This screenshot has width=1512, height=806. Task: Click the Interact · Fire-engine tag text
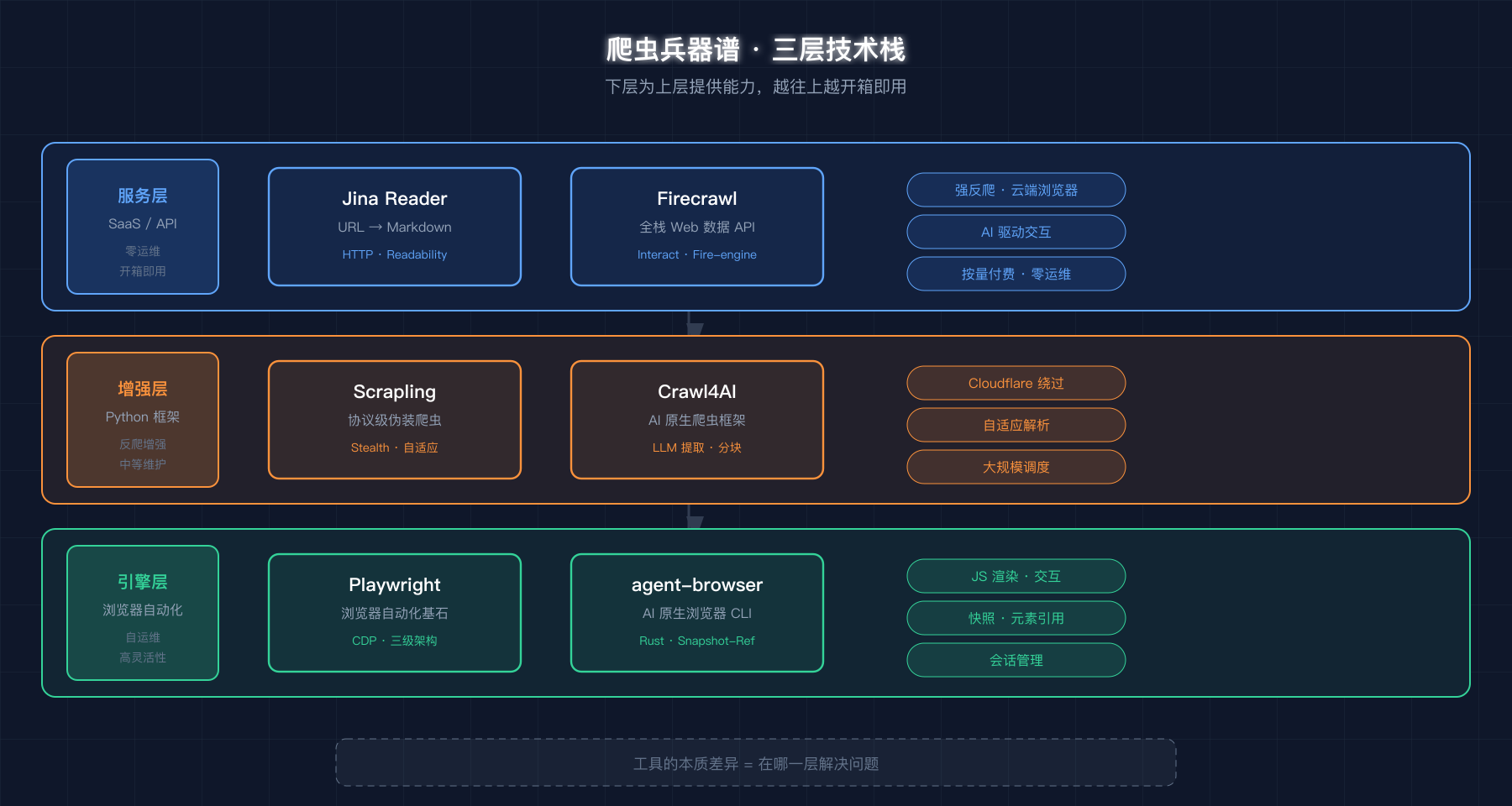tap(697, 254)
